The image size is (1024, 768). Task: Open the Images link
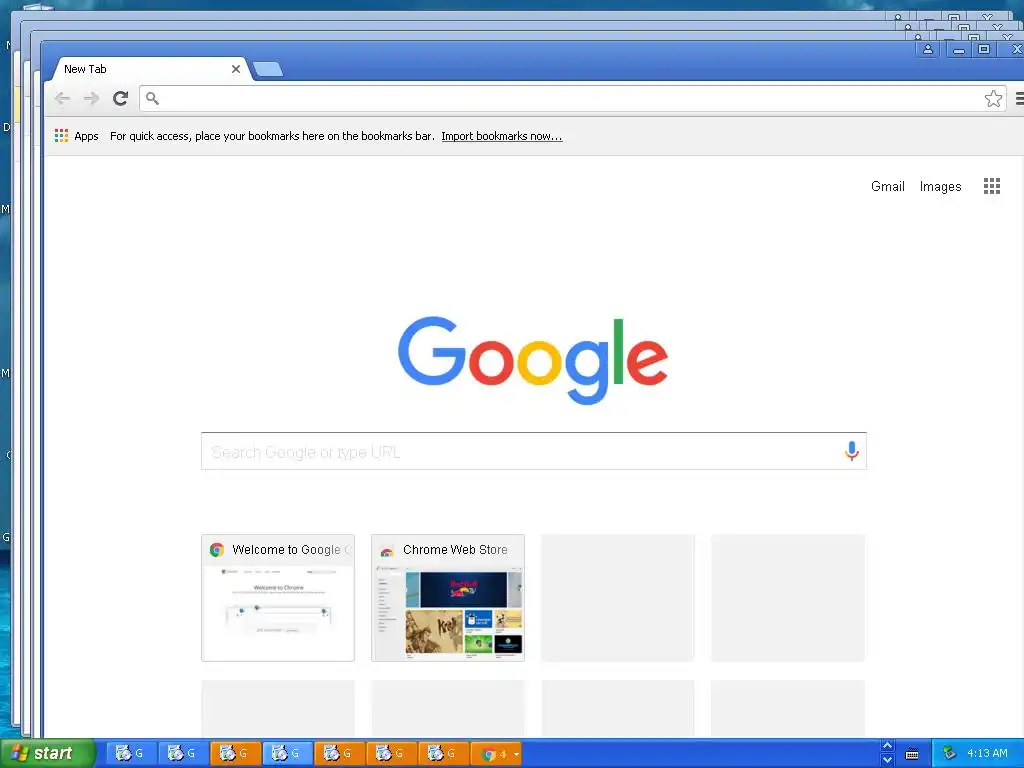click(940, 187)
